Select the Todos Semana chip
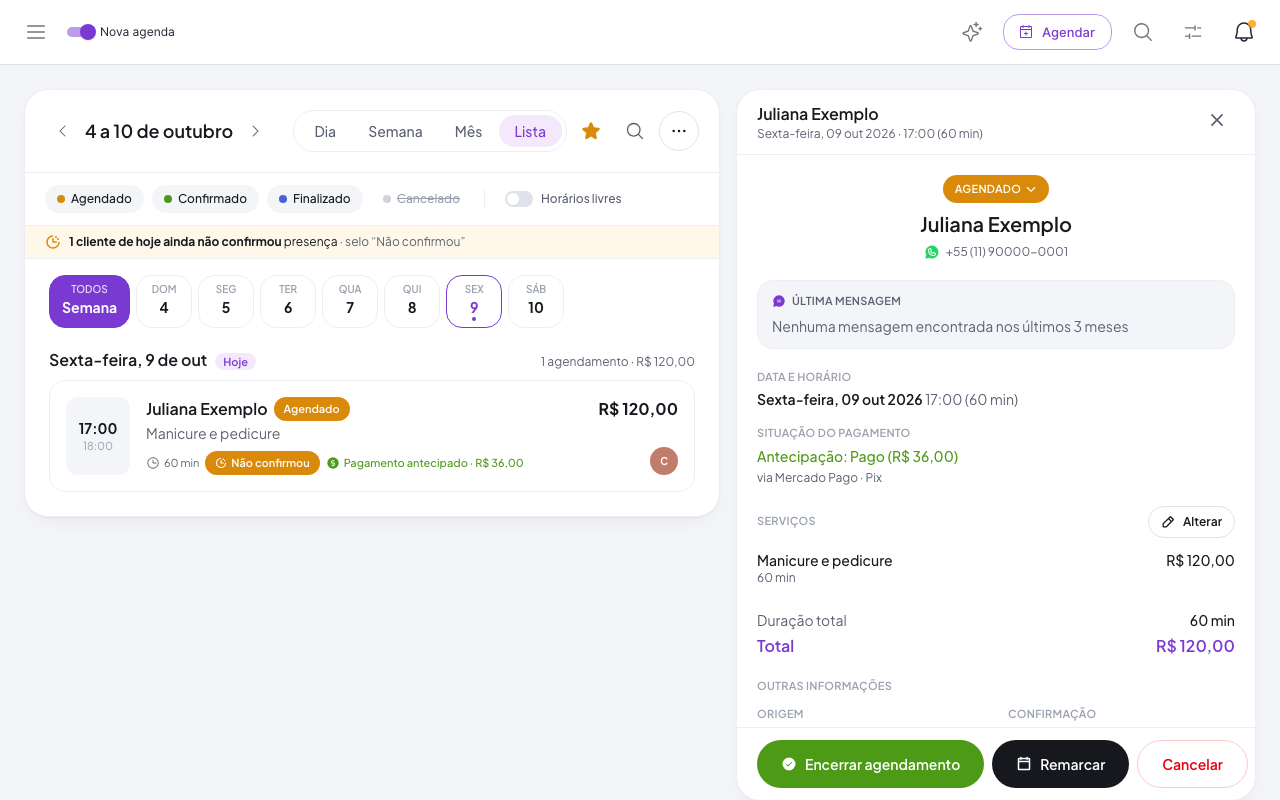The image size is (1280, 800). [89, 301]
